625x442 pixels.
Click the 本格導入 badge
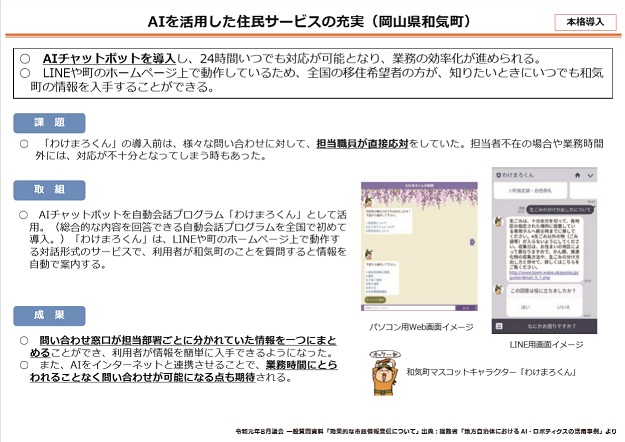click(585, 22)
